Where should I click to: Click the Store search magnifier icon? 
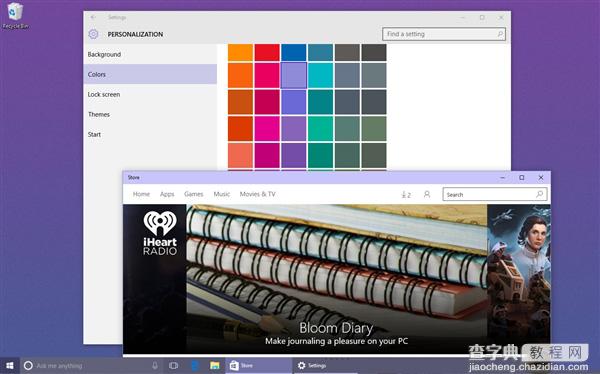(540, 194)
